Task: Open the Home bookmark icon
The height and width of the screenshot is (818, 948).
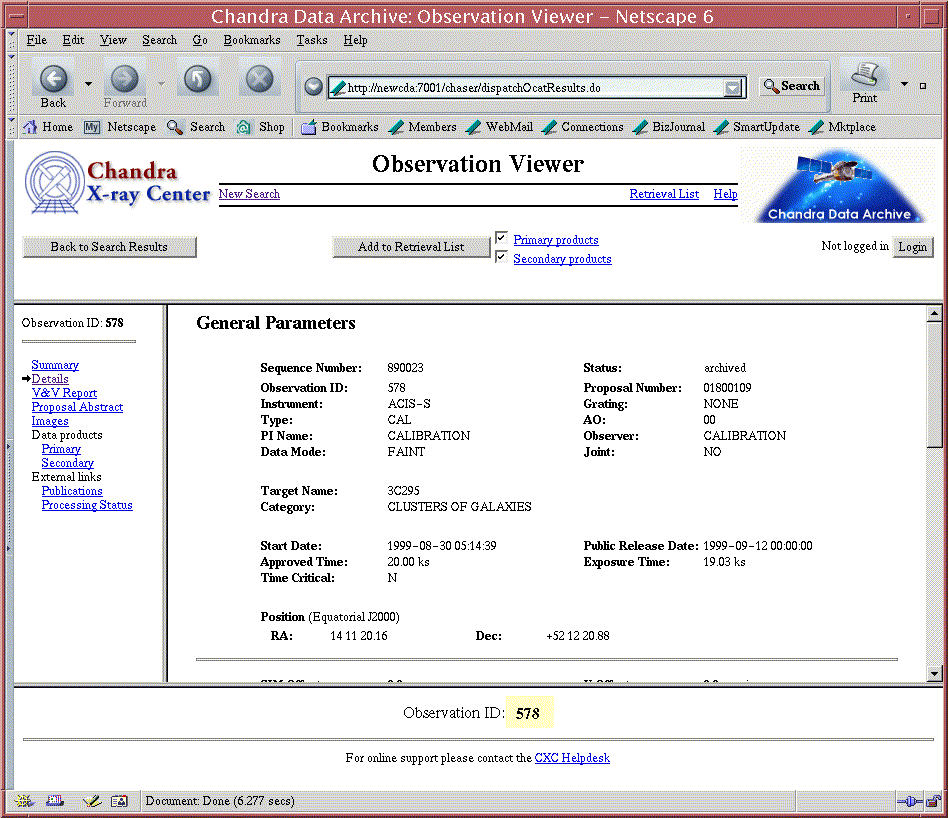Action: point(30,127)
